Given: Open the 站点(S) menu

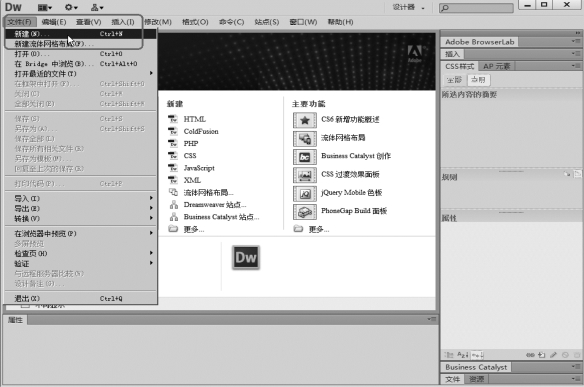Looking at the screenshot, I should (267, 22).
